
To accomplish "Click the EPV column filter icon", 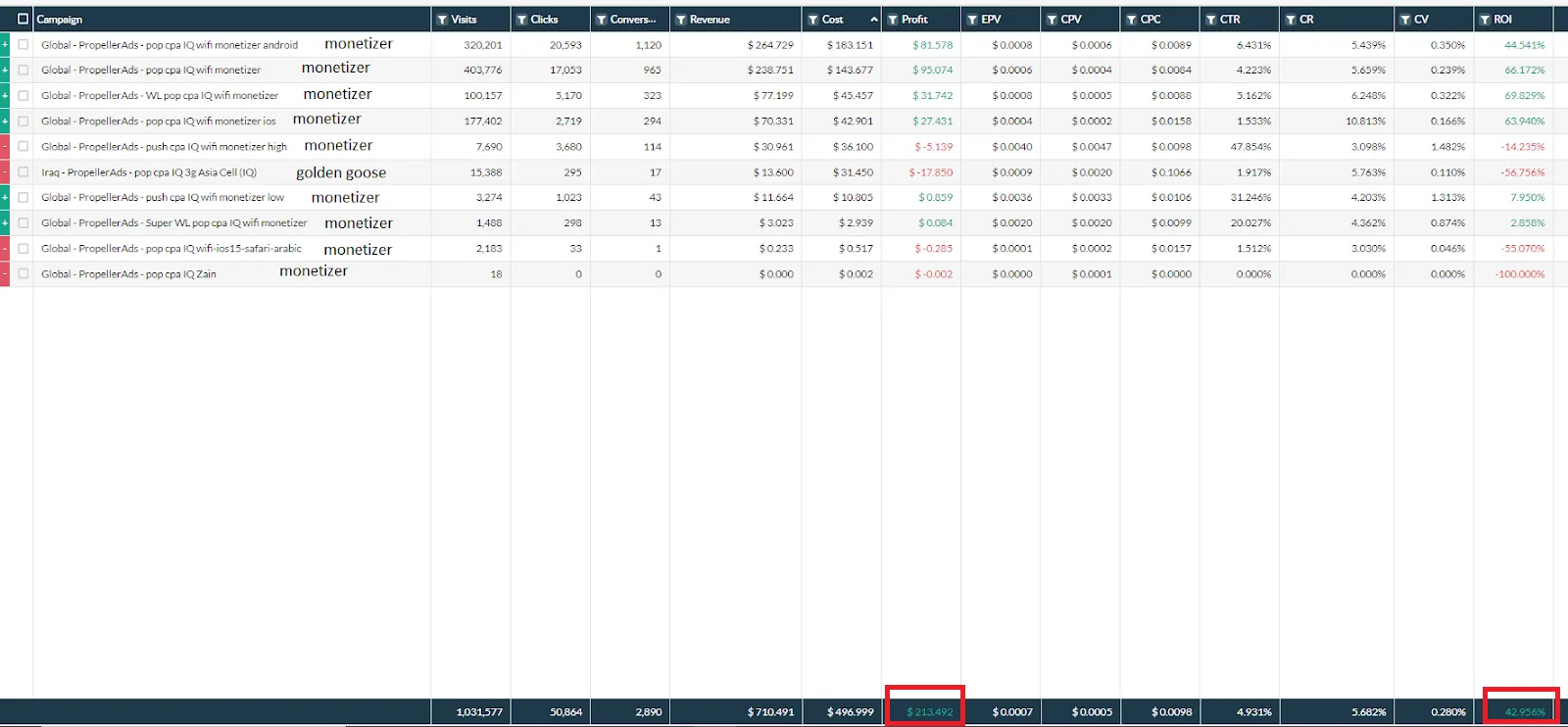I will pos(971,20).
